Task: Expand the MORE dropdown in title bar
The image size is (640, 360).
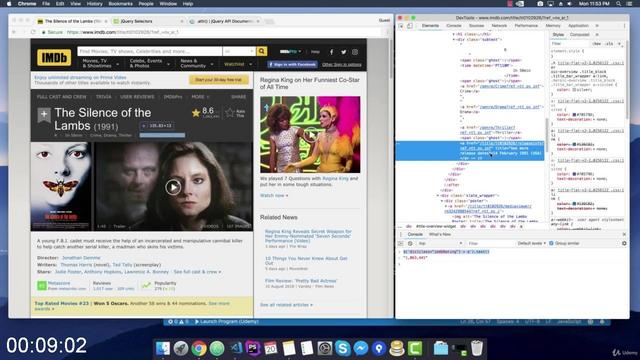Action: tap(200, 97)
